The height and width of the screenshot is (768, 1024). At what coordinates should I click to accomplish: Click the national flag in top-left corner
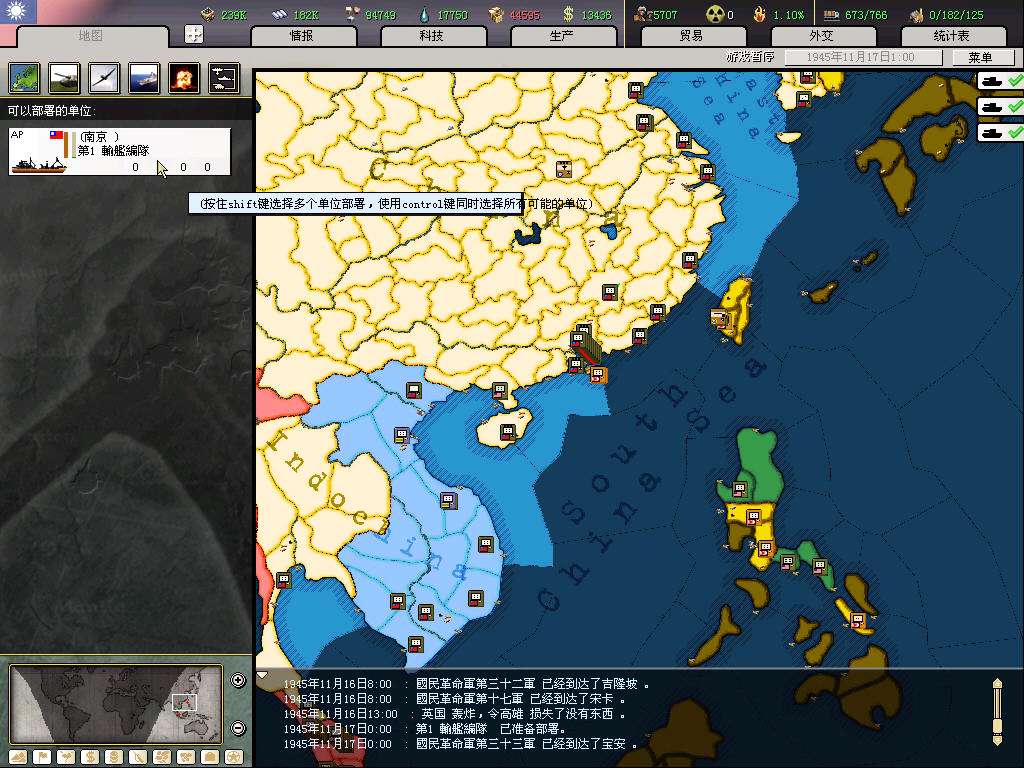pos(18,11)
